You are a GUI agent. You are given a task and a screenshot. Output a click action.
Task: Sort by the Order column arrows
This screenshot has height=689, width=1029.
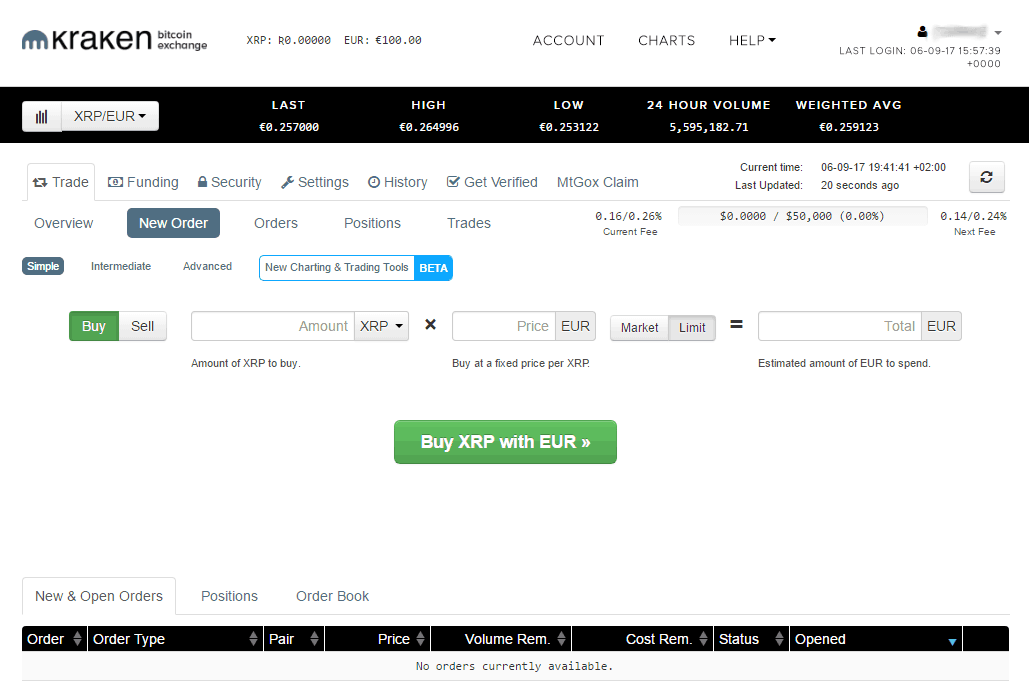(78, 639)
